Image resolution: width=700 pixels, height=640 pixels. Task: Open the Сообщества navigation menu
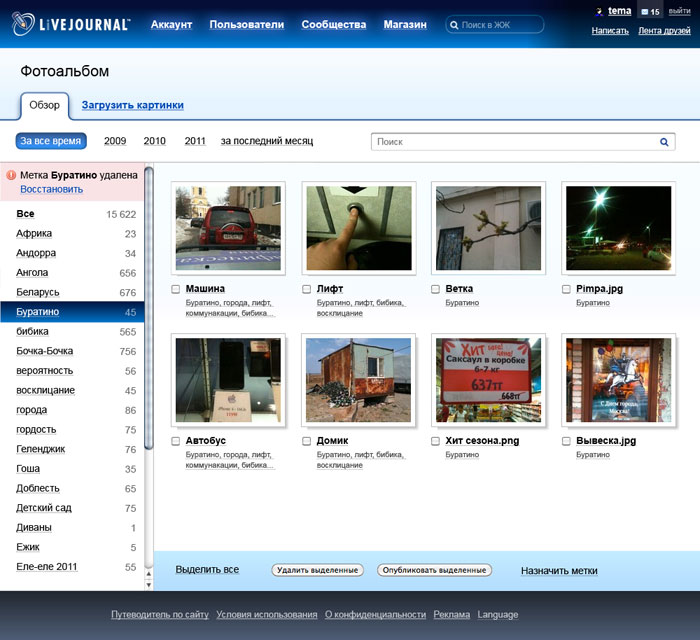pyautogui.click(x=333, y=25)
